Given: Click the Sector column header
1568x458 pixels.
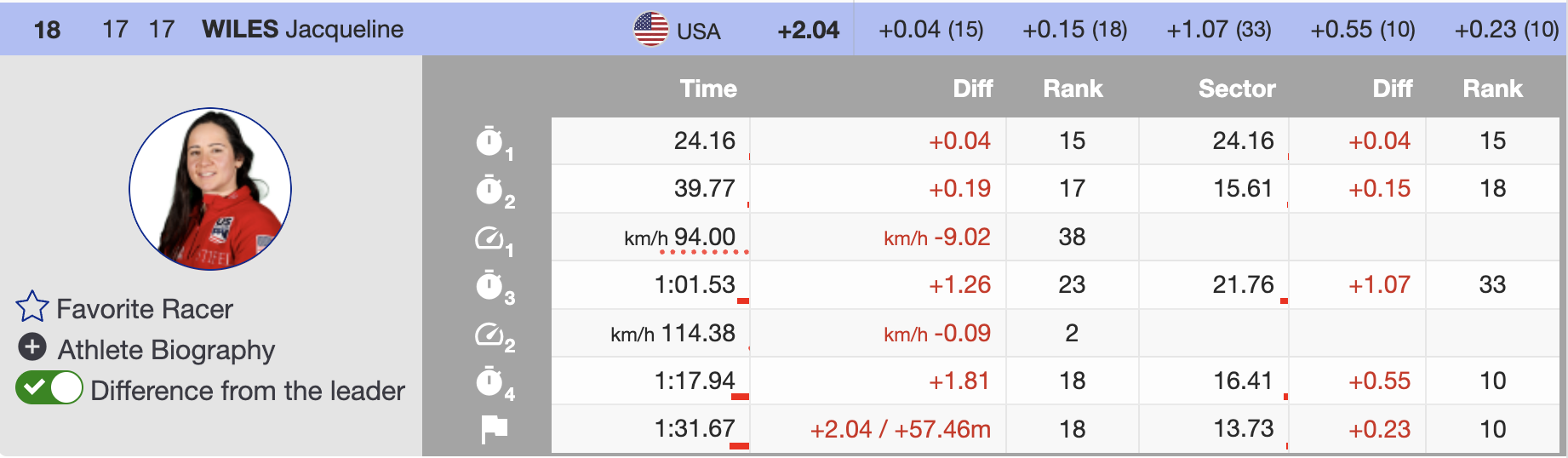Looking at the screenshot, I should [x=1236, y=89].
